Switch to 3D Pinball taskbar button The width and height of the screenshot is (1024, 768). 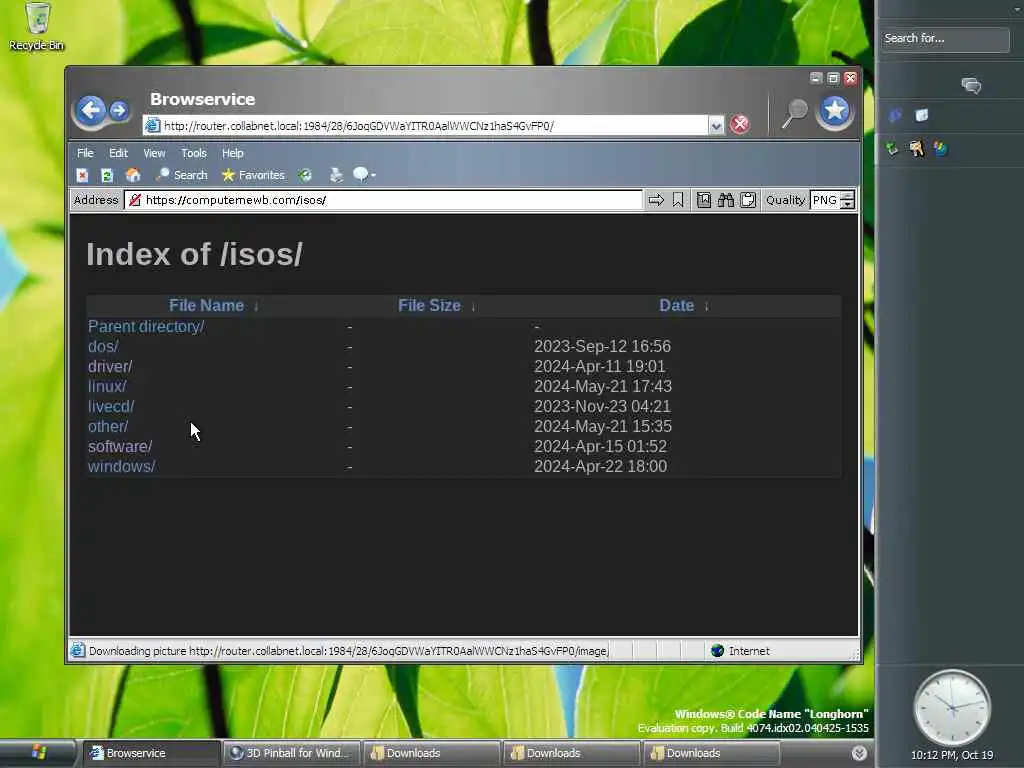[x=292, y=753]
